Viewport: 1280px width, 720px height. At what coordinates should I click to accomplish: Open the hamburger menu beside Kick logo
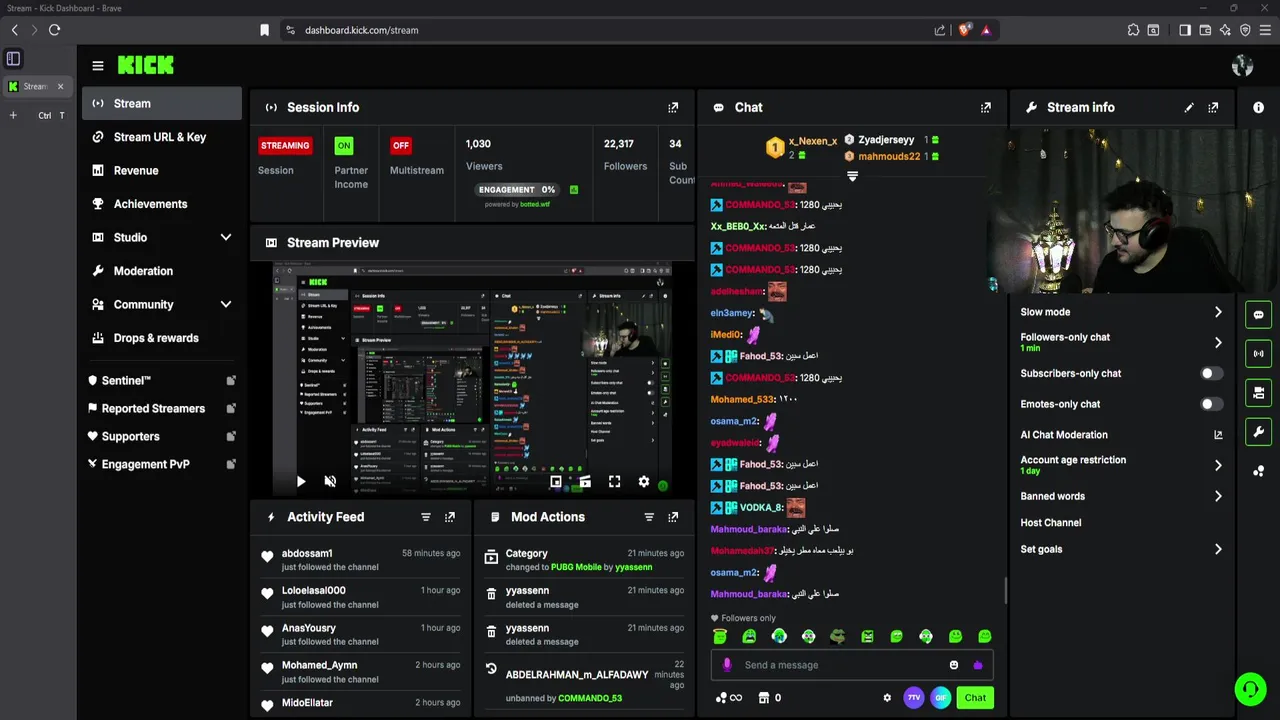pyautogui.click(x=98, y=66)
